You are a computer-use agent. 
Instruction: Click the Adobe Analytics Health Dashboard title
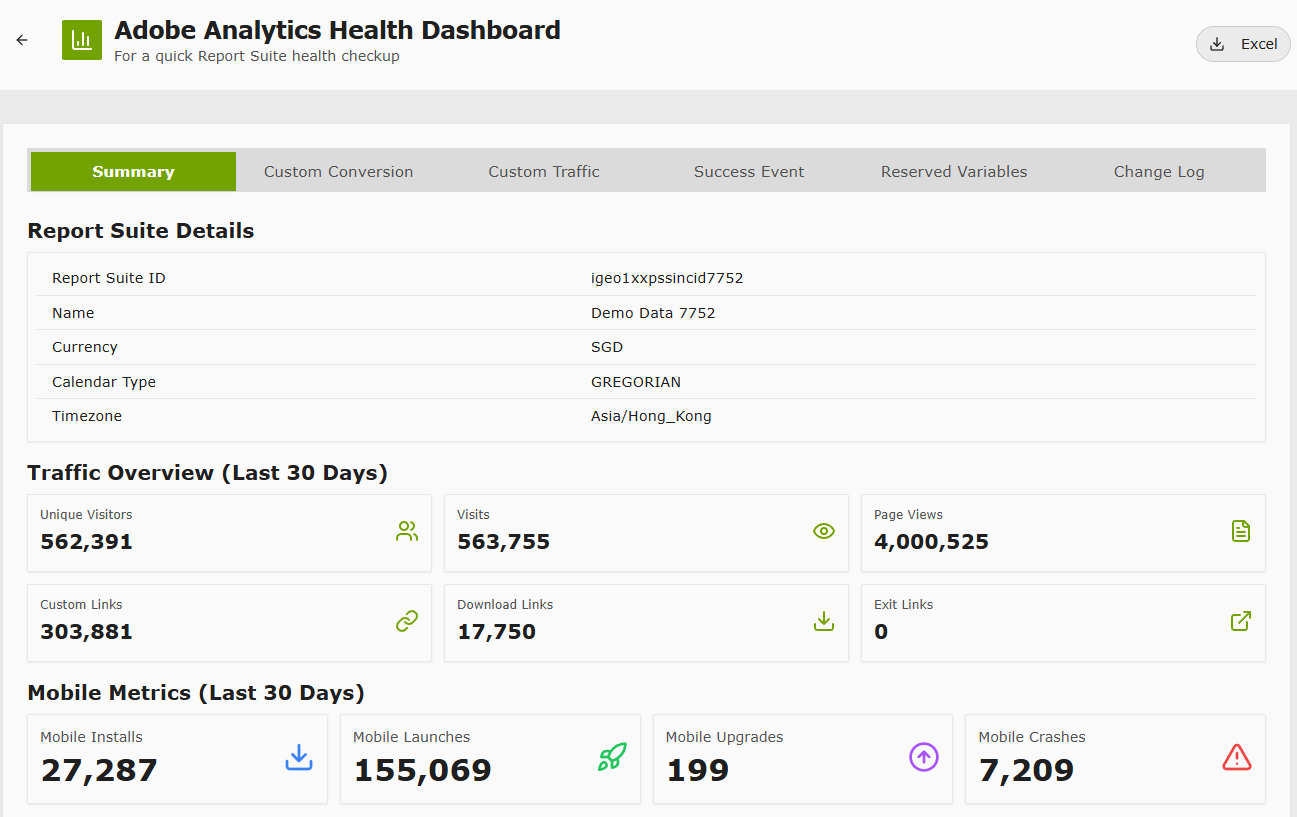pos(337,30)
